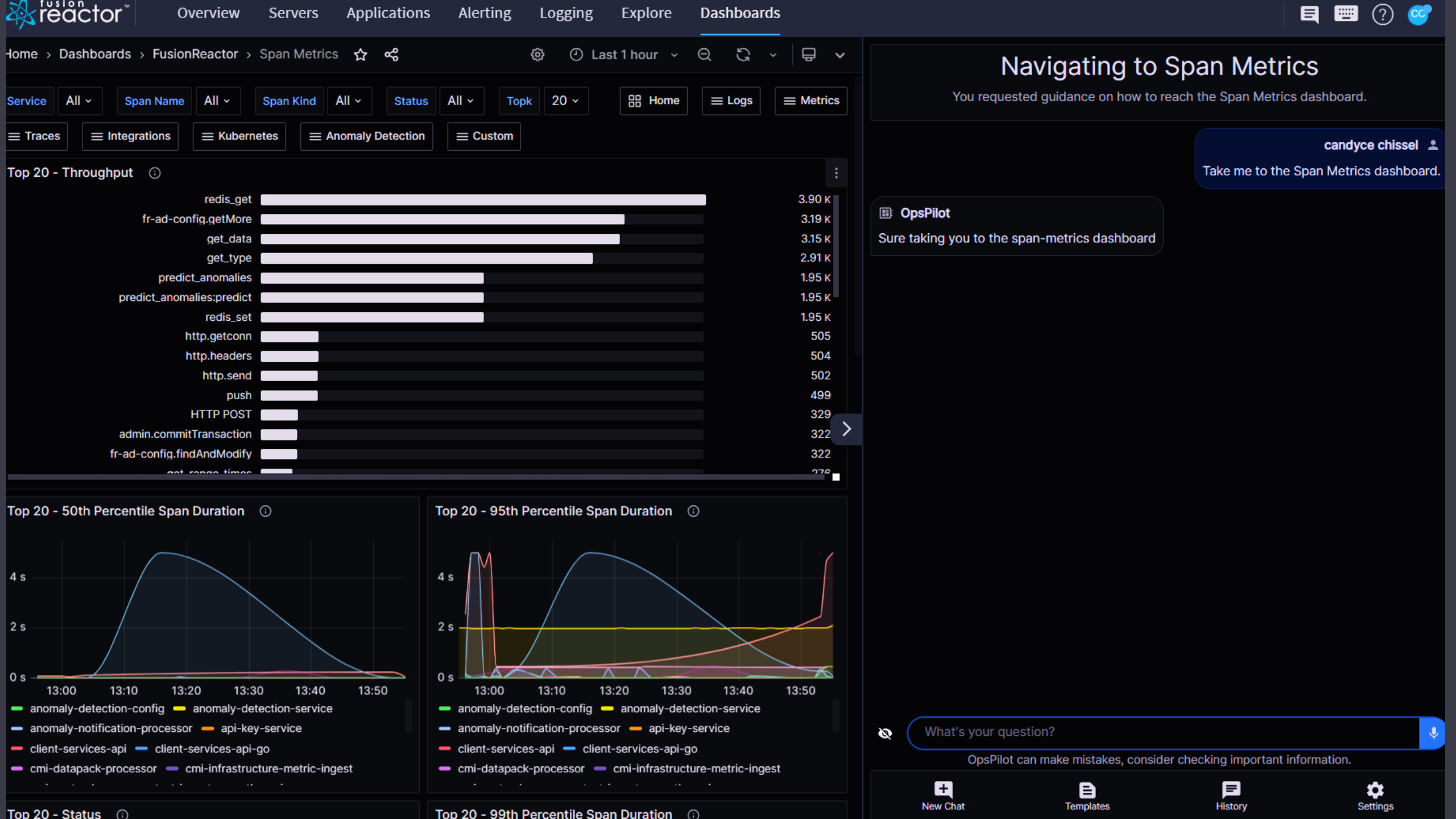This screenshot has height=819, width=1456.
Task: Go to the Overview tab
Action: [x=208, y=13]
